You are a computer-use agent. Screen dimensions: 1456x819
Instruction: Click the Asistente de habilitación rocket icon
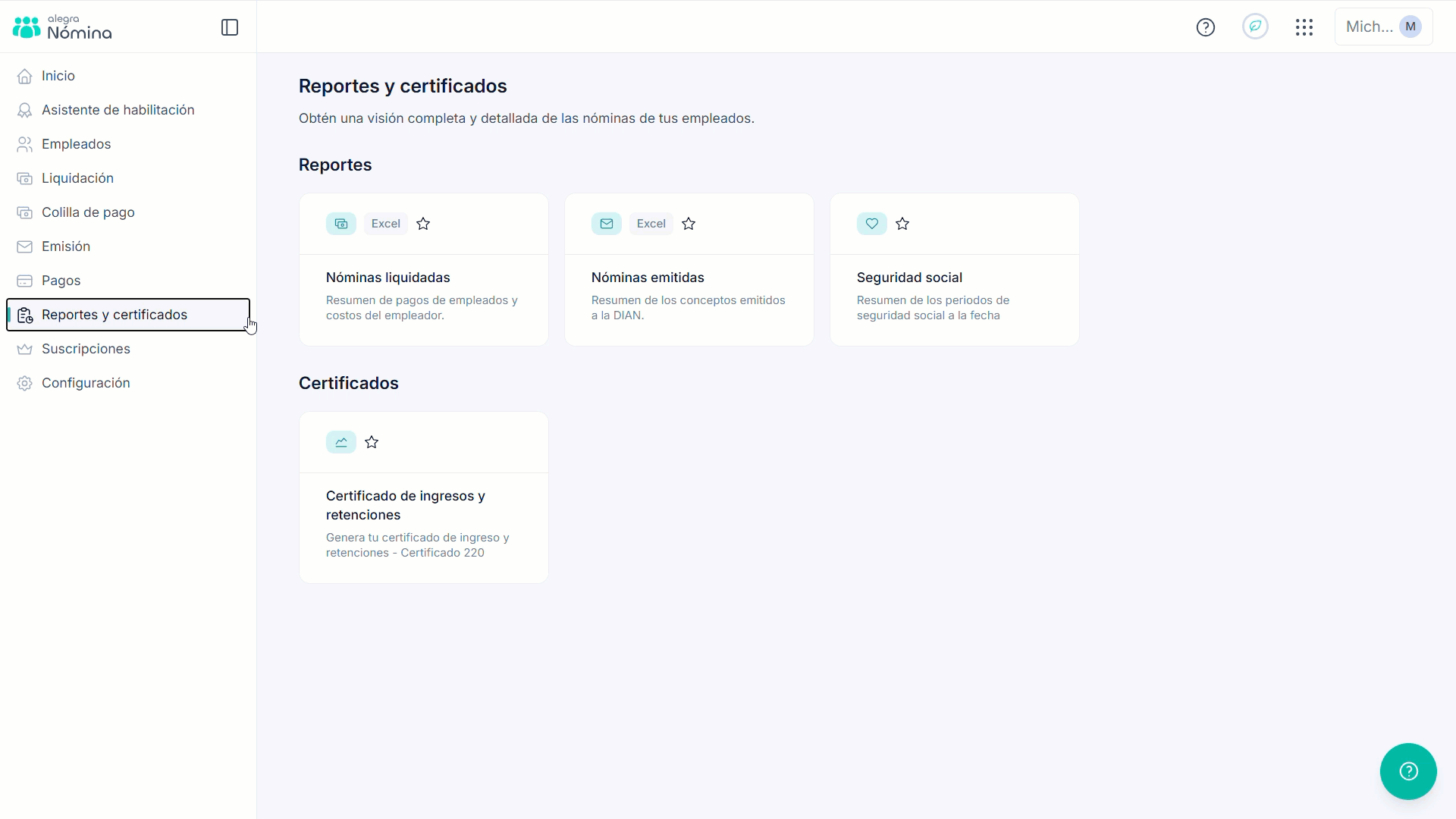25,110
